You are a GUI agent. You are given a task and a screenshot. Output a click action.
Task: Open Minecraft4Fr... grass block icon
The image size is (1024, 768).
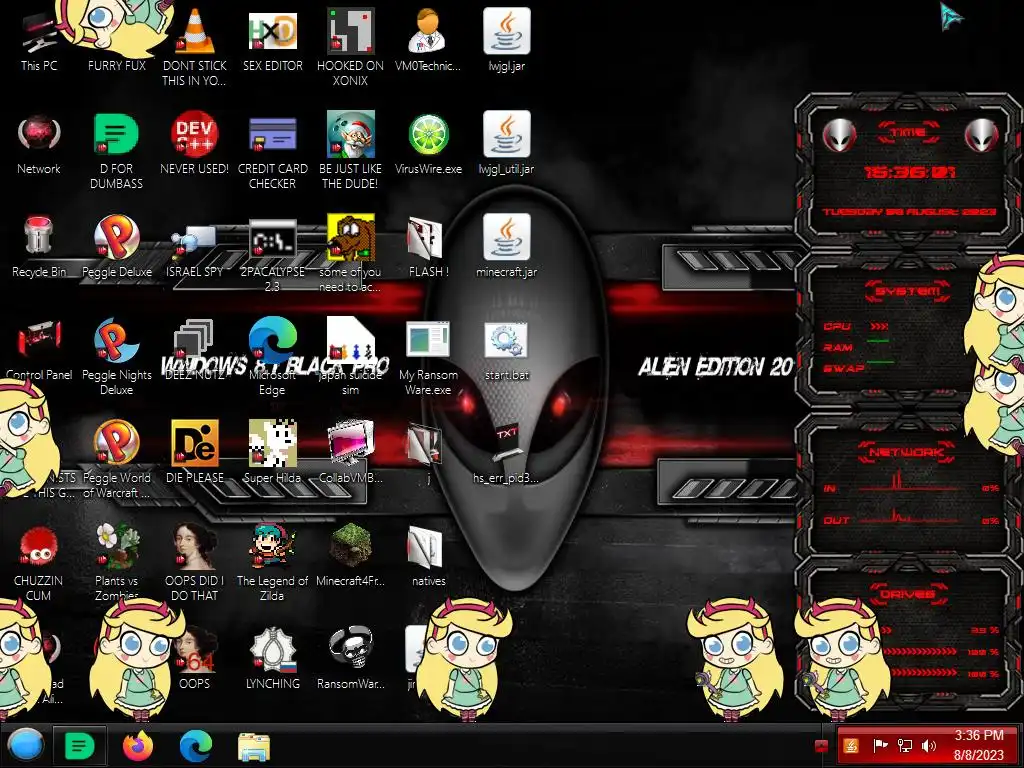click(x=350, y=546)
